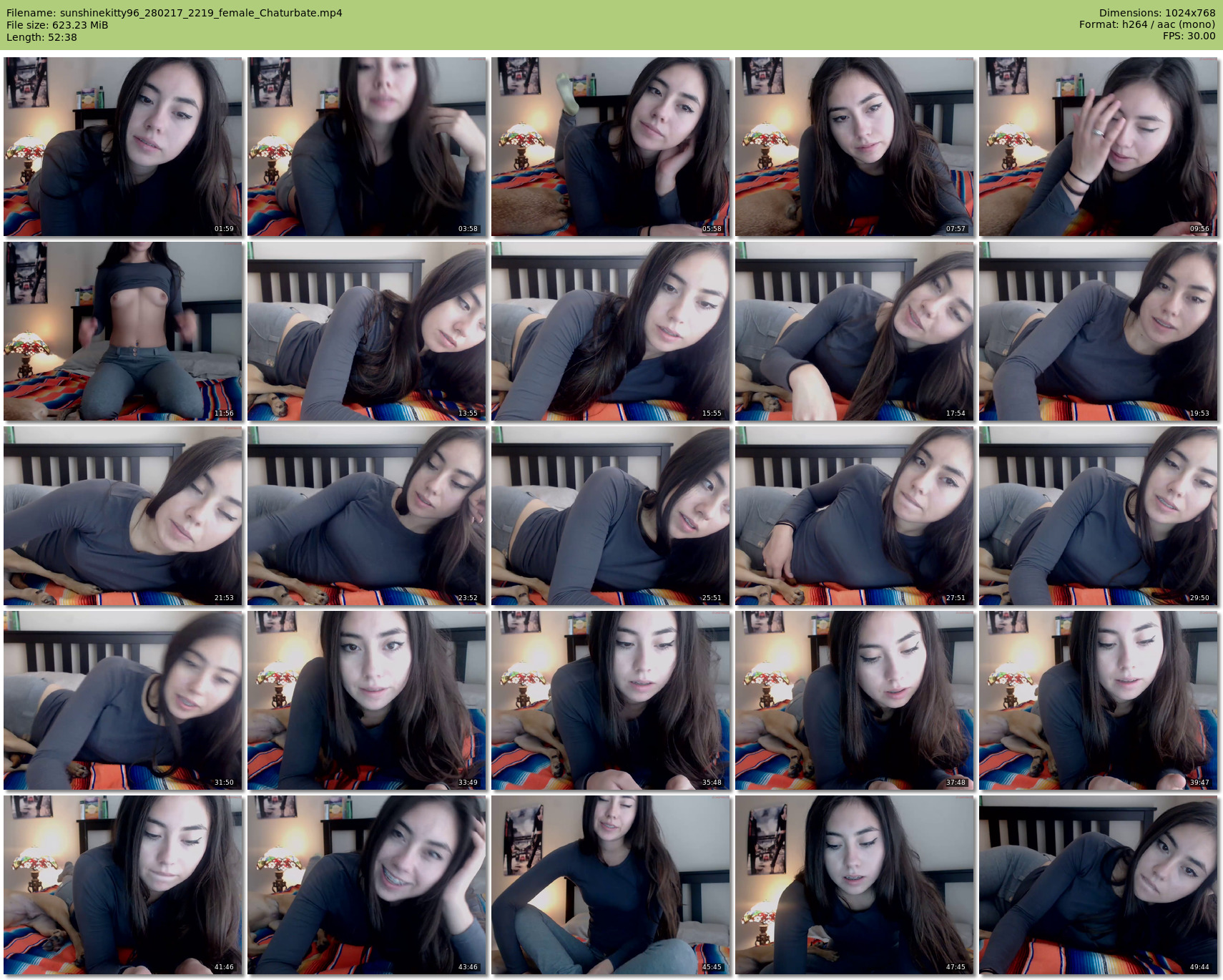Click the 'Dimensions: 1024x768' text
Image resolution: width=1223 pixels, height=980 pixels.
pyautogui.click(x=1157, y=13)
